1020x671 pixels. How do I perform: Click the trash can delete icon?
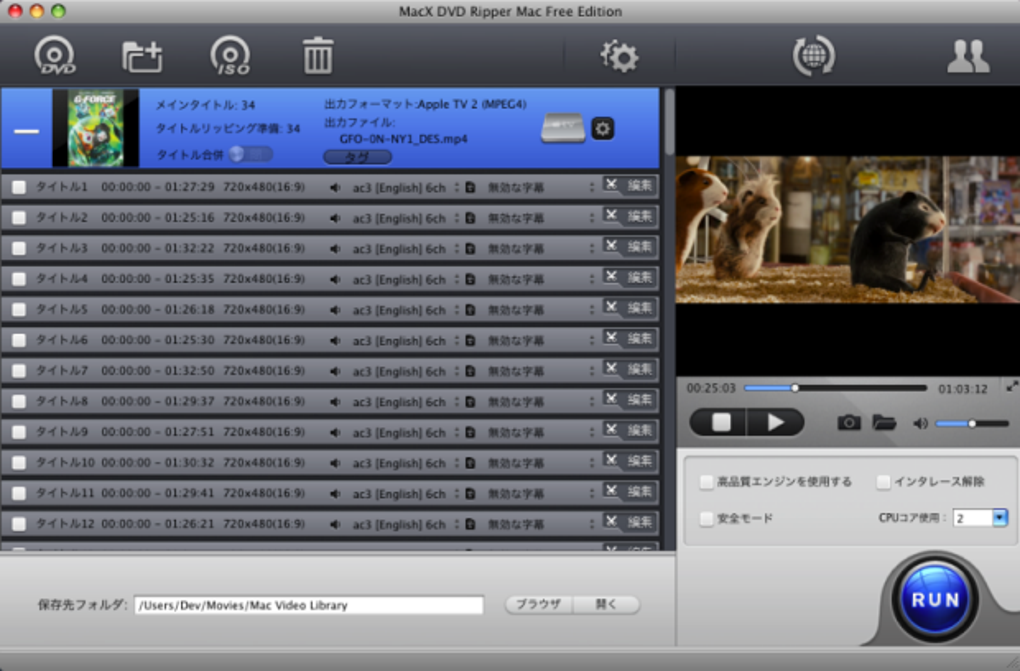pyautogui.click(x=317, y=56)
